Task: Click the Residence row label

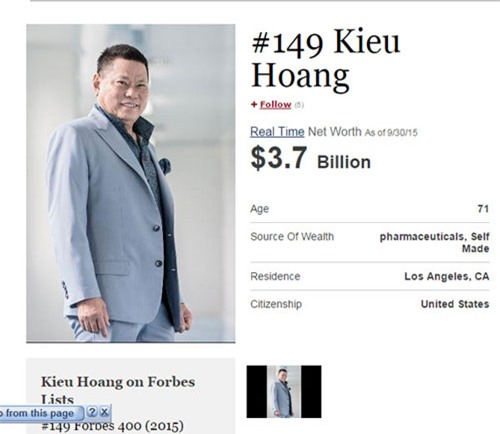Action: pos(275,276)
